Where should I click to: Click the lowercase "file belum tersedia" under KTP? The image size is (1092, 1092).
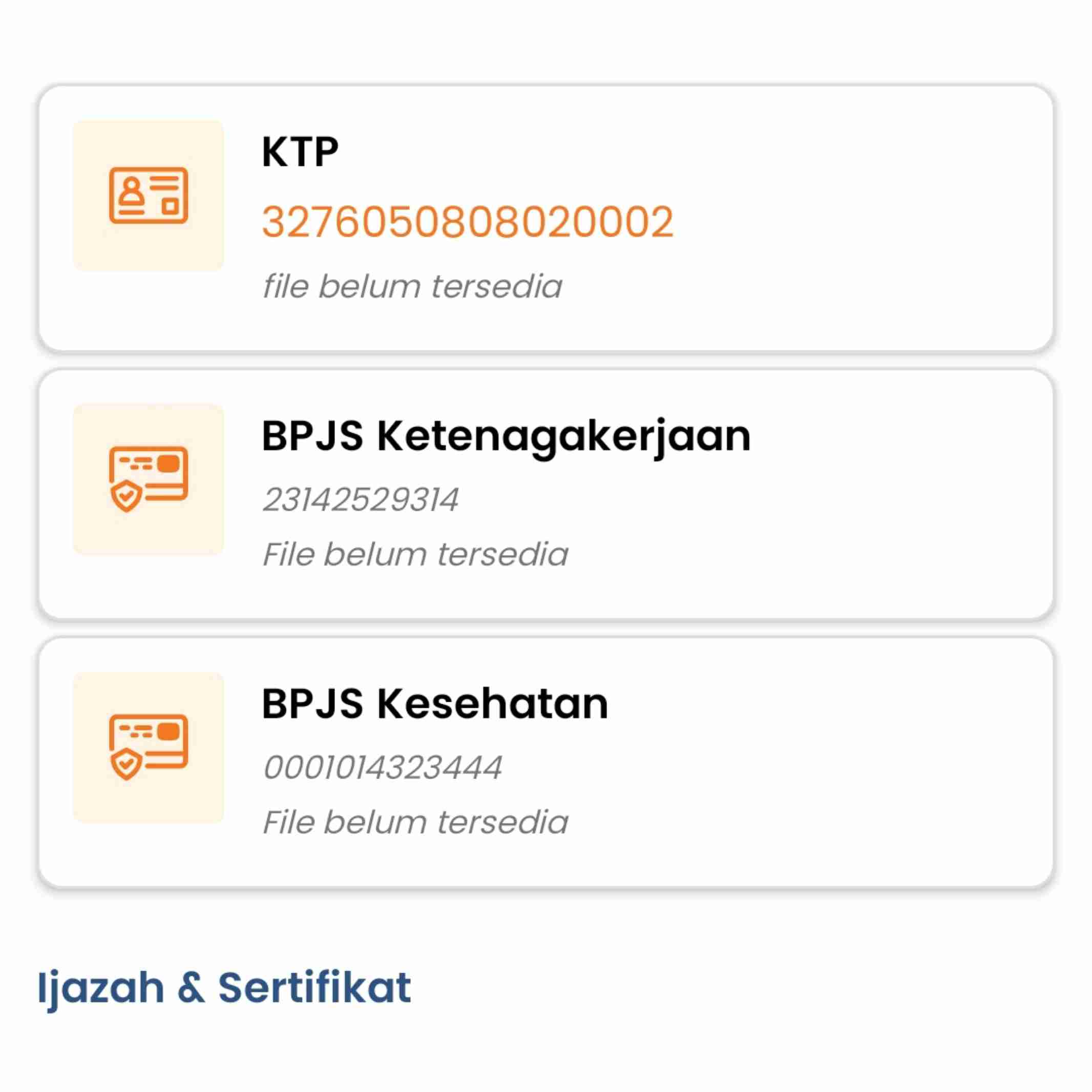click(412, 286)
